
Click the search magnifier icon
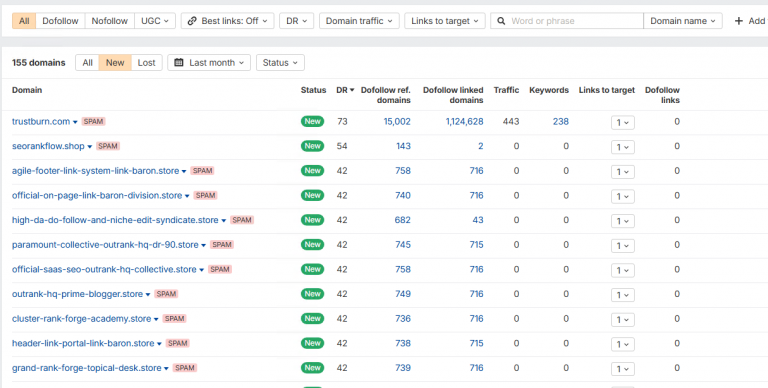pyautogui.click(x=501, y=21)
